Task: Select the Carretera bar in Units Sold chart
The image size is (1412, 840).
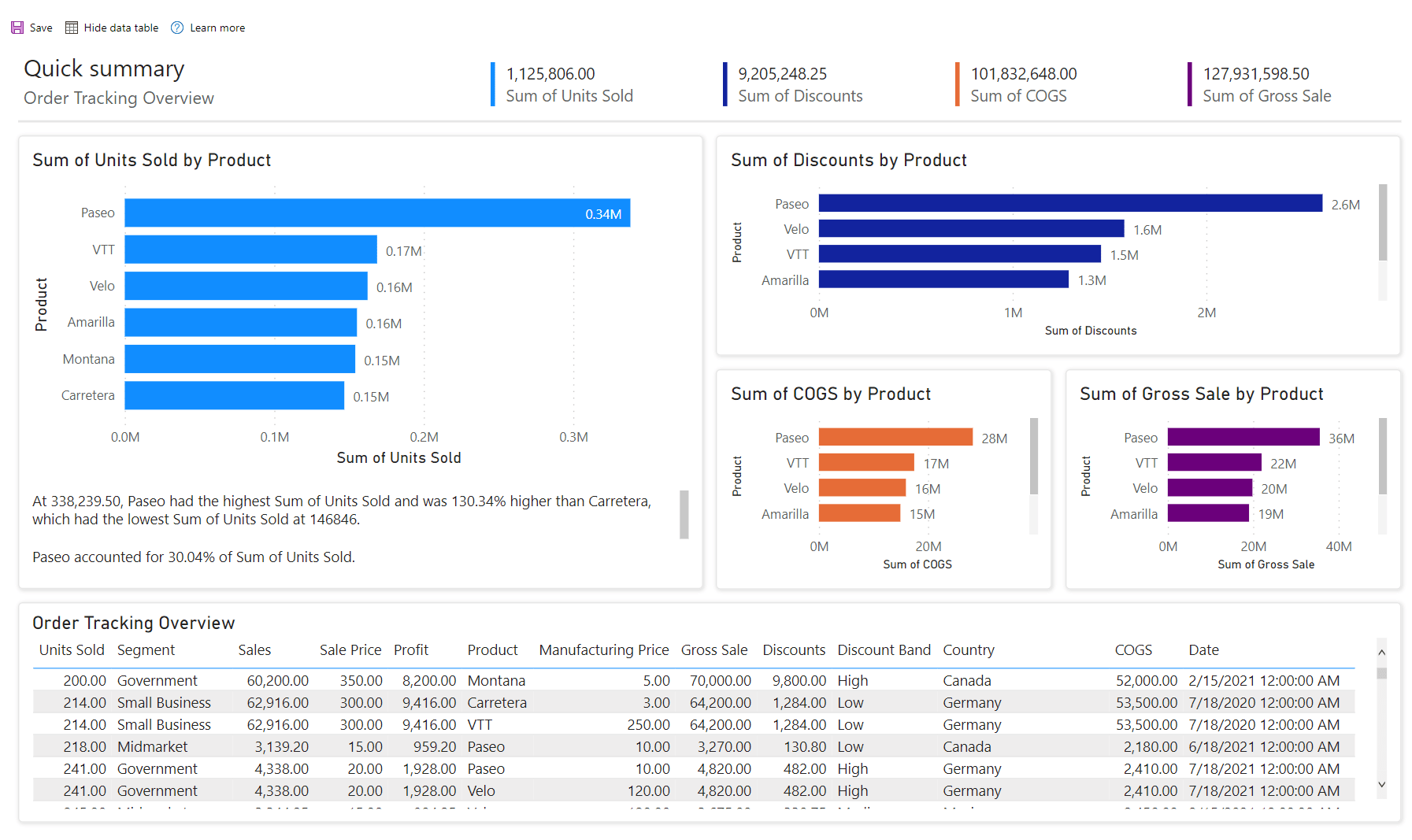Action: tap(232, 395)
